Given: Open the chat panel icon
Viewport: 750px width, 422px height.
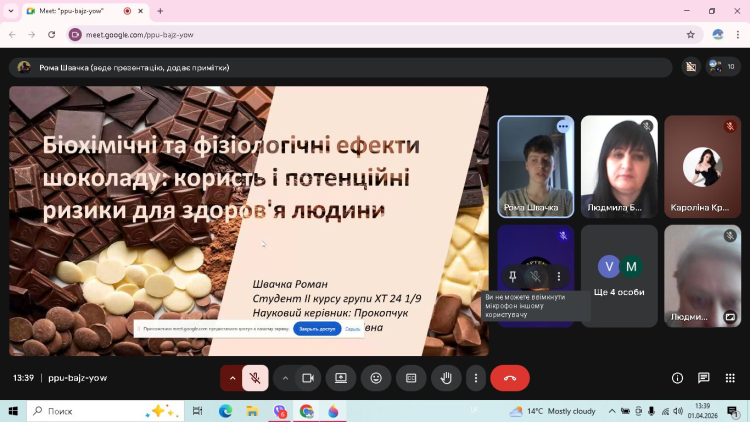Looking at the screenshot, I should (704, 378).
